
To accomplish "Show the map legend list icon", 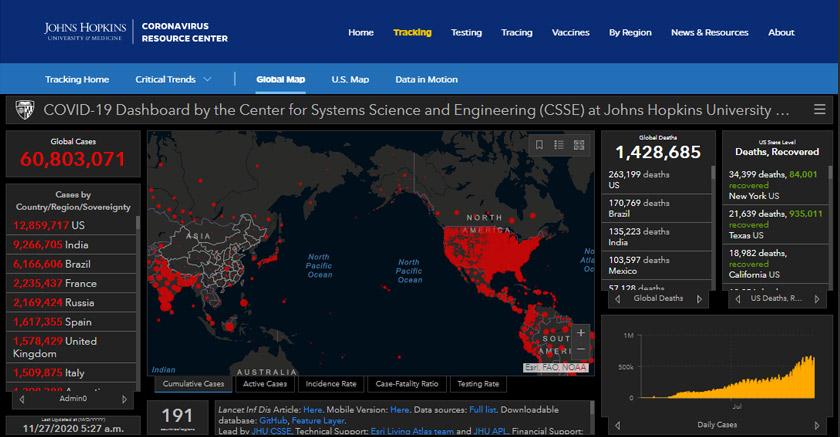I will click(559, 145).
